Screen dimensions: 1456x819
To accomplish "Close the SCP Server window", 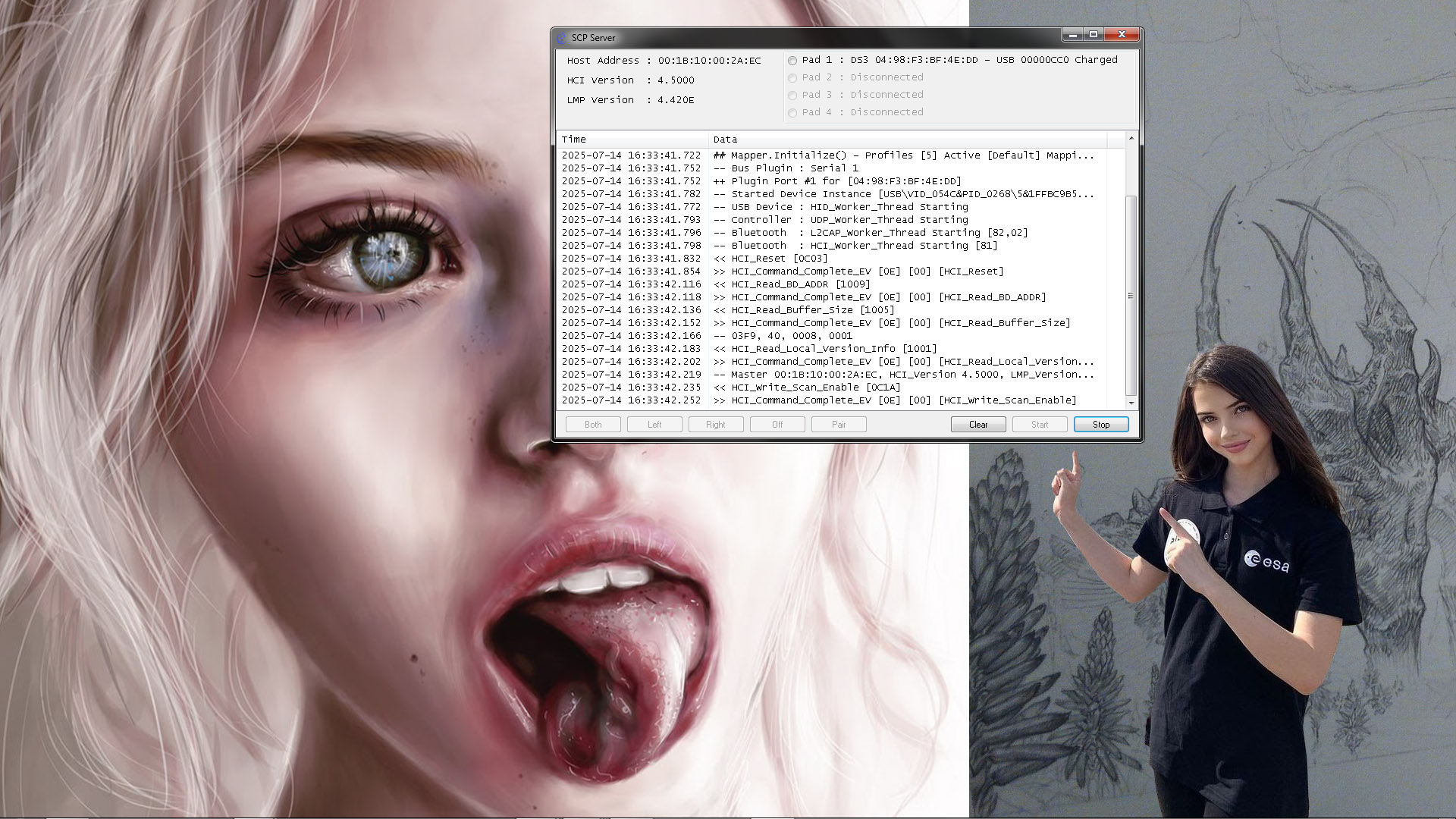I will [x=1122, y=34].
